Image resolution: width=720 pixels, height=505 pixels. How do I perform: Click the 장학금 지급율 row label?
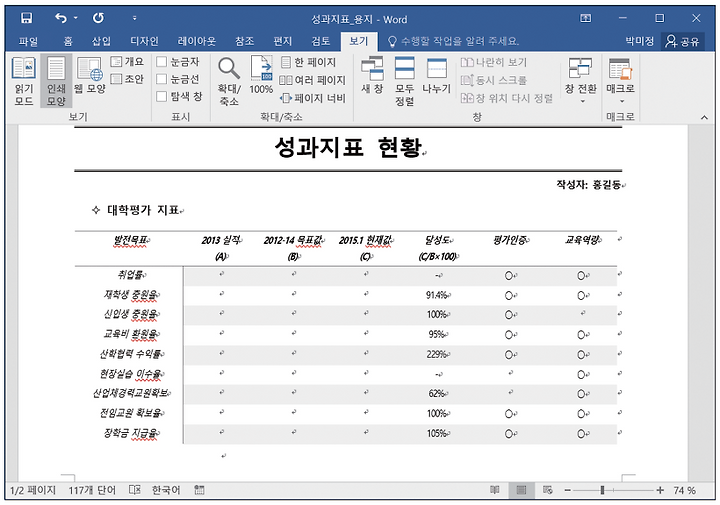tap(131, 433)
